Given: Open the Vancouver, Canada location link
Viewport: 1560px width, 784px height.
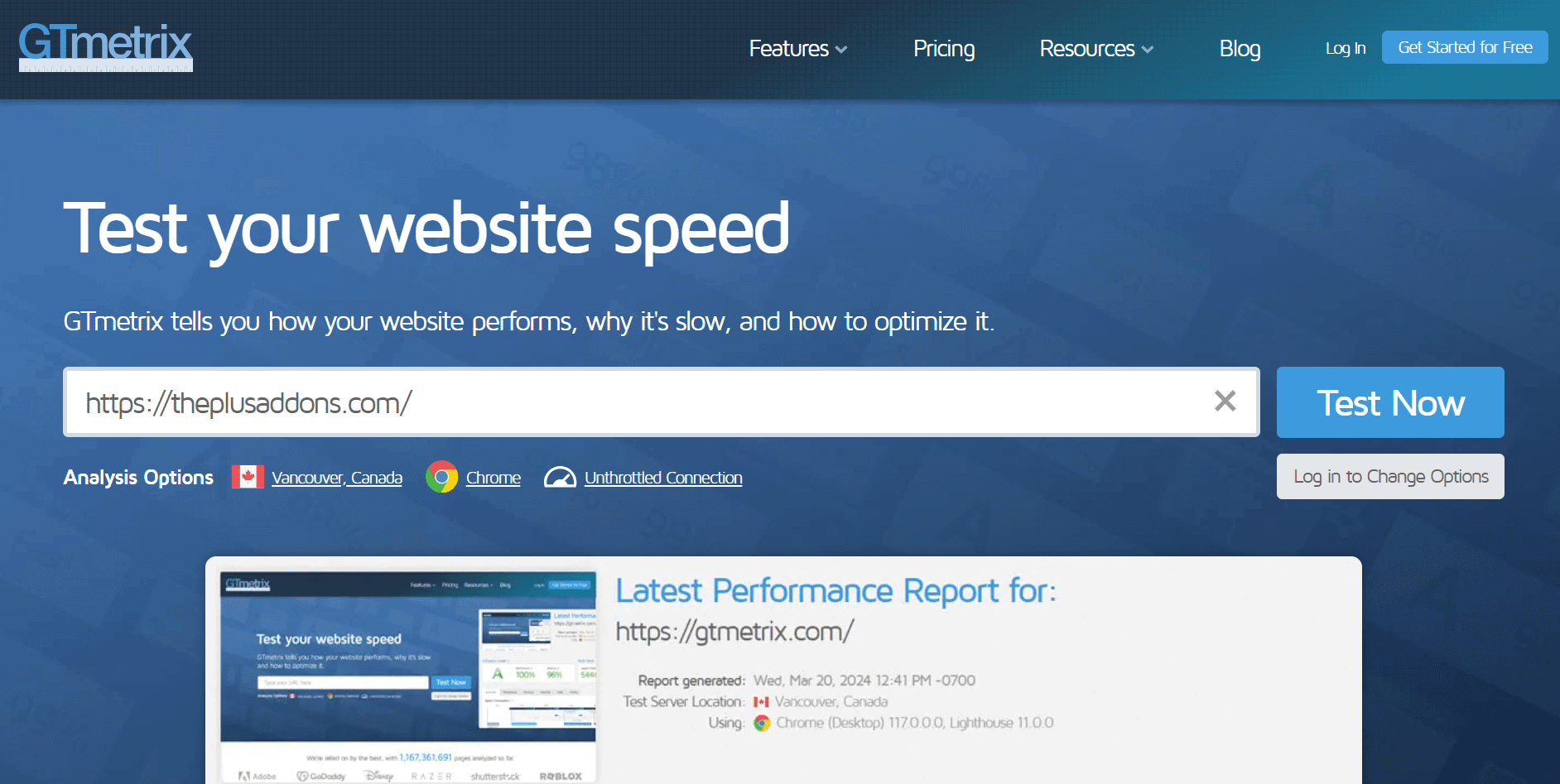Looking at the screenshot, I should [337, 478].
